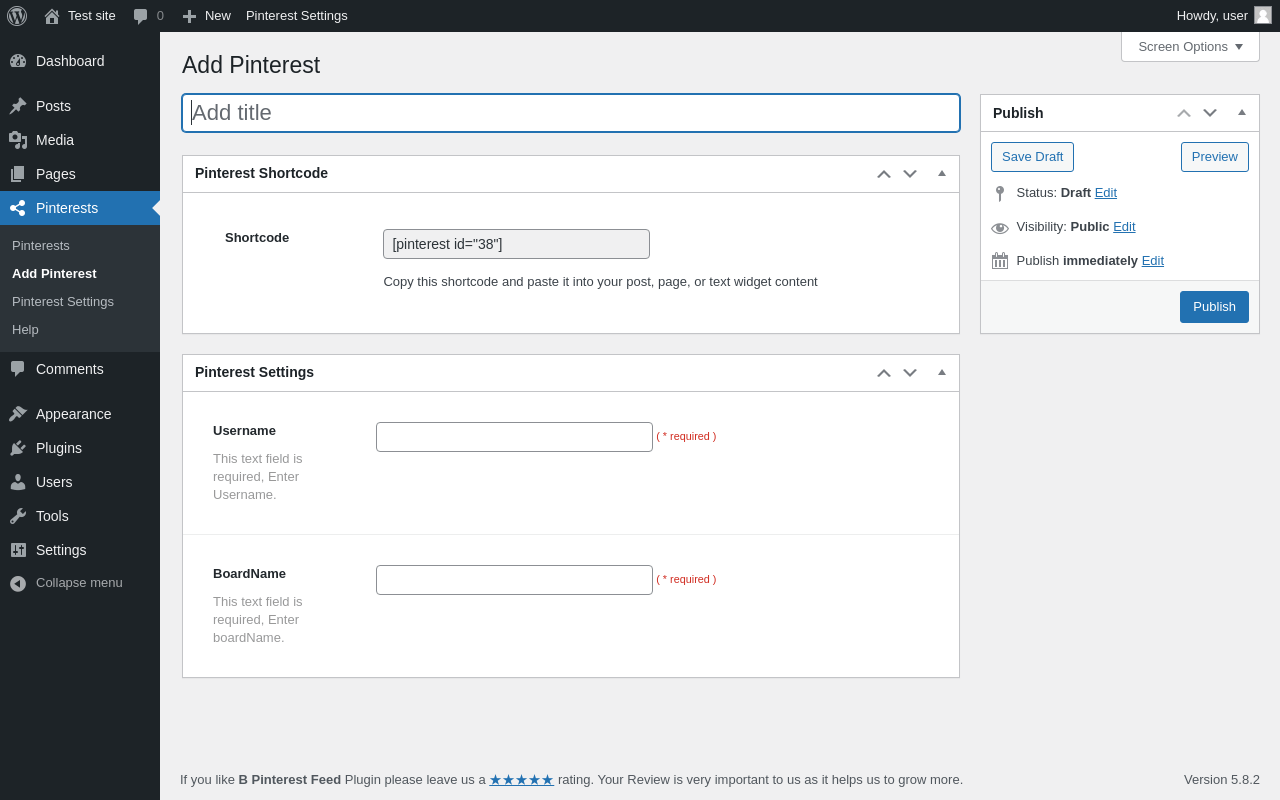Click the WordPress logo icon

(17, 16)
